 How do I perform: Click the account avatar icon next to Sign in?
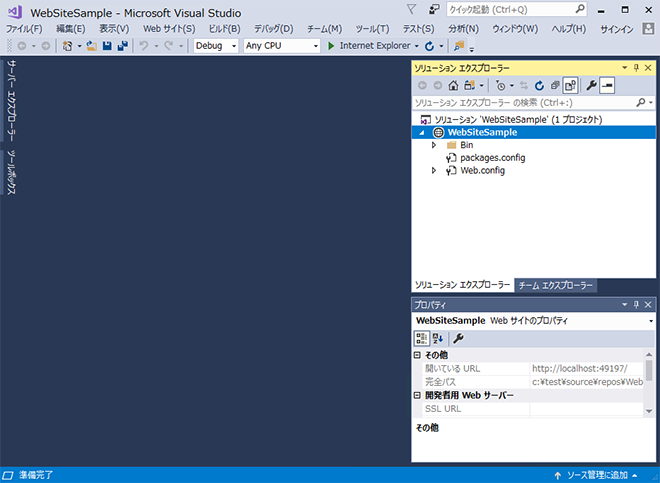click(x=648, y=29)
